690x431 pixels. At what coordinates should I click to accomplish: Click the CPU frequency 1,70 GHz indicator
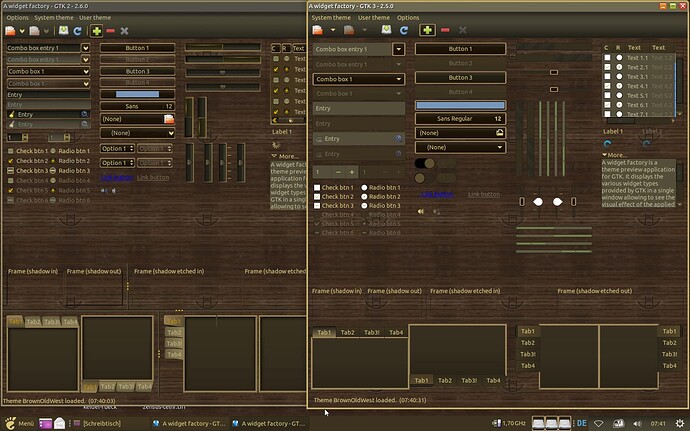tap(509, 423)
